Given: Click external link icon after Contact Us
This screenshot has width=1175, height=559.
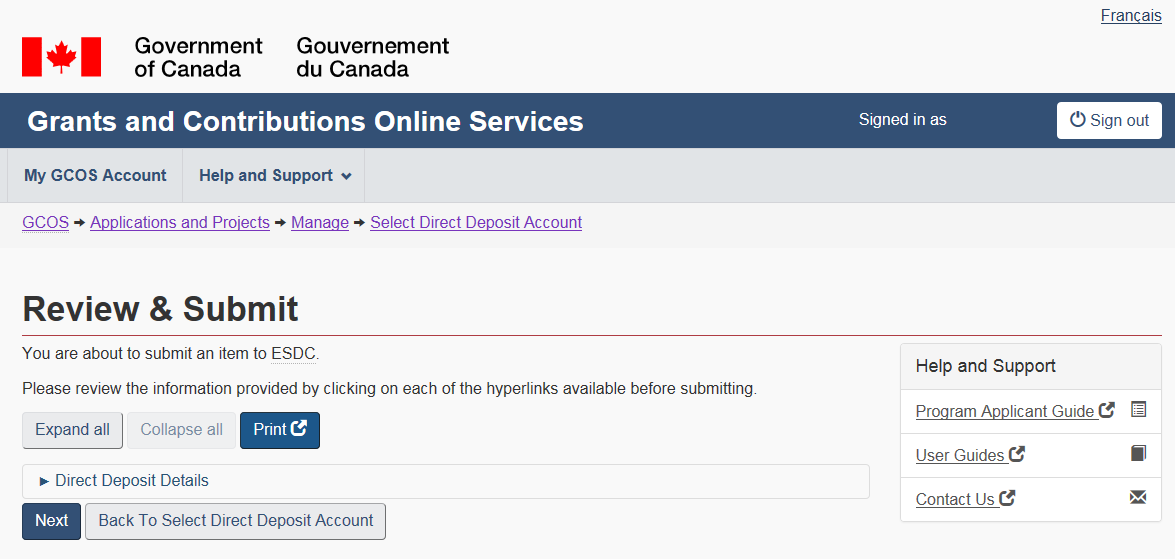Looking at the screenshot, I should click(x=1007, y=498).
